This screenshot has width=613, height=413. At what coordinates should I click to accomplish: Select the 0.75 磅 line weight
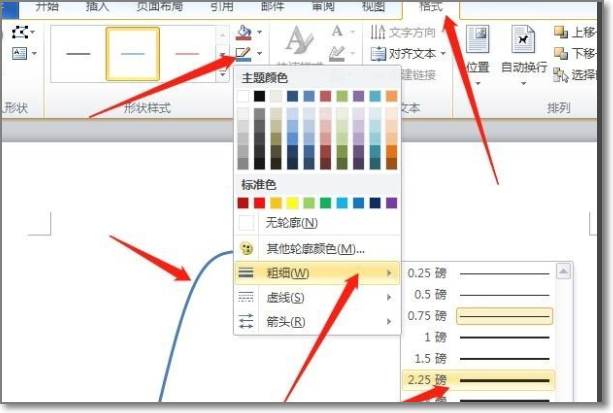click(x=479, y=316)
